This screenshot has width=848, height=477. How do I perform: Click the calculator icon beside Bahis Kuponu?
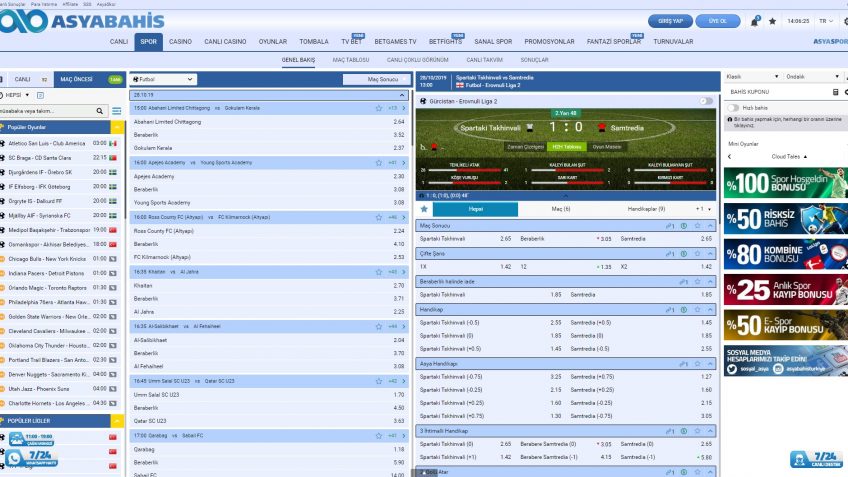coord(835,92)
